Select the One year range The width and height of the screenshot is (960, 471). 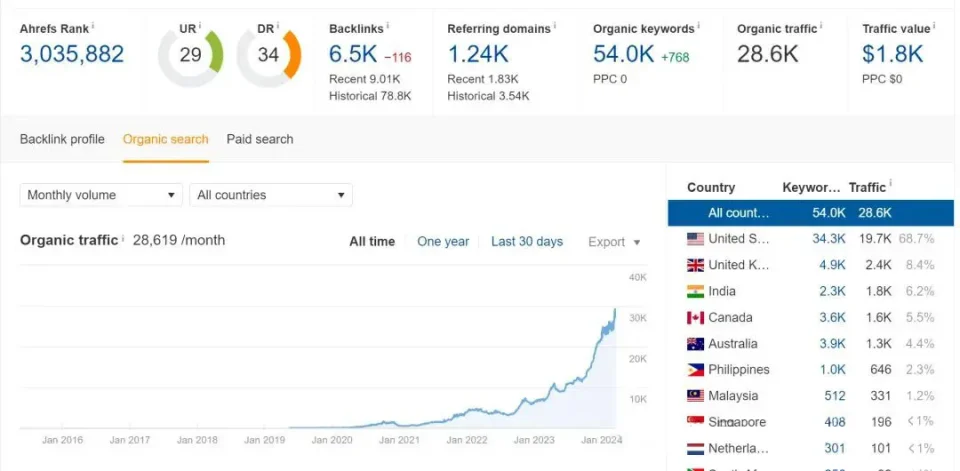tap(443, 241)
